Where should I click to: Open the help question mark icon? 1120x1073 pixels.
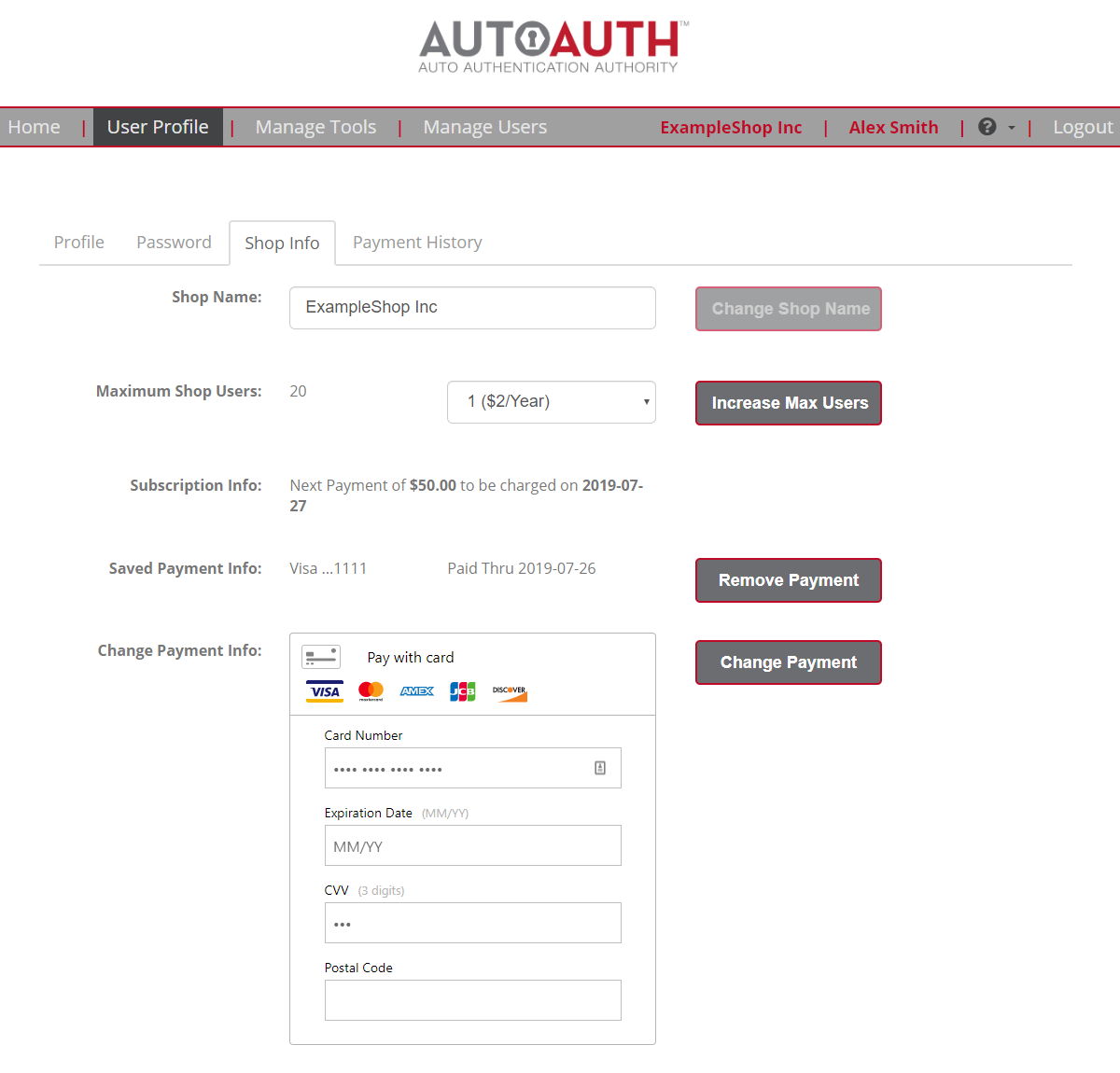[987, 126]
